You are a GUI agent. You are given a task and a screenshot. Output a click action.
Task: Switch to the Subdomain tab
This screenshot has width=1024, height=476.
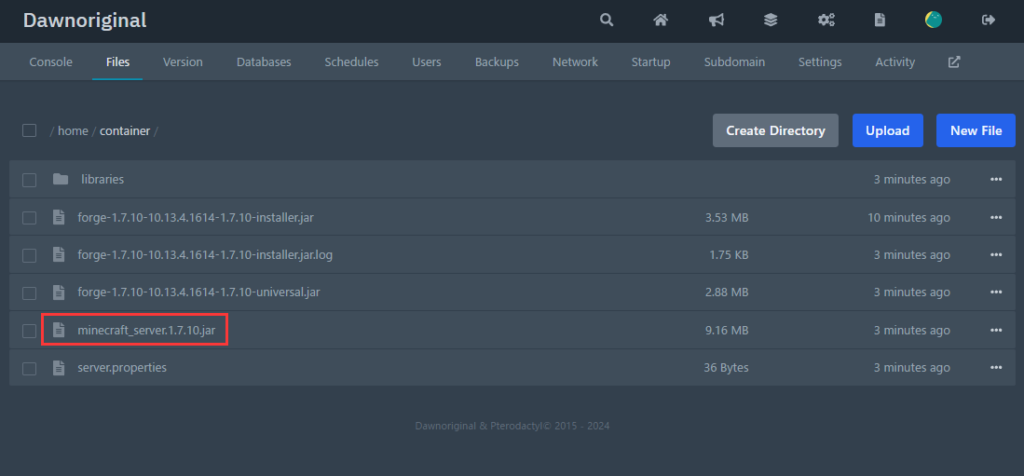click(x=735, y=62)
